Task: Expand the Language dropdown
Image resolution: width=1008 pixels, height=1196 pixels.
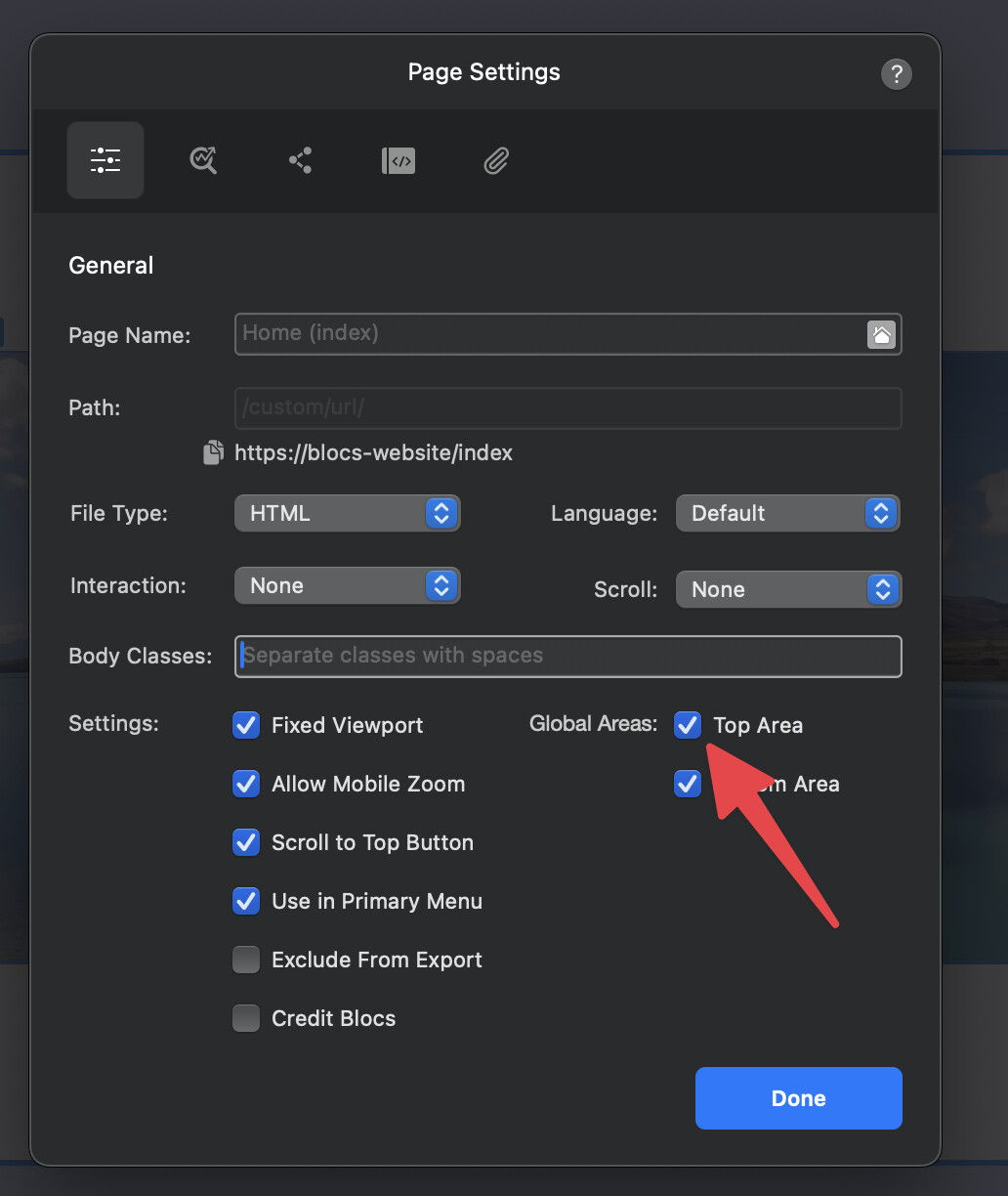Action: pos(787,513)
